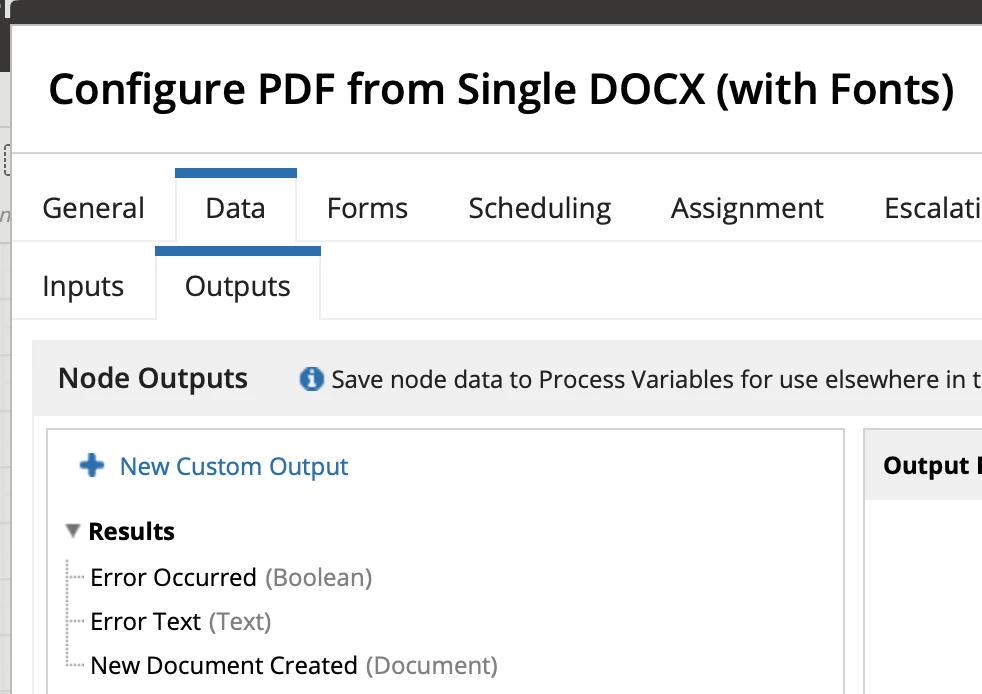Choose the Error Text (Text) output

180,621
